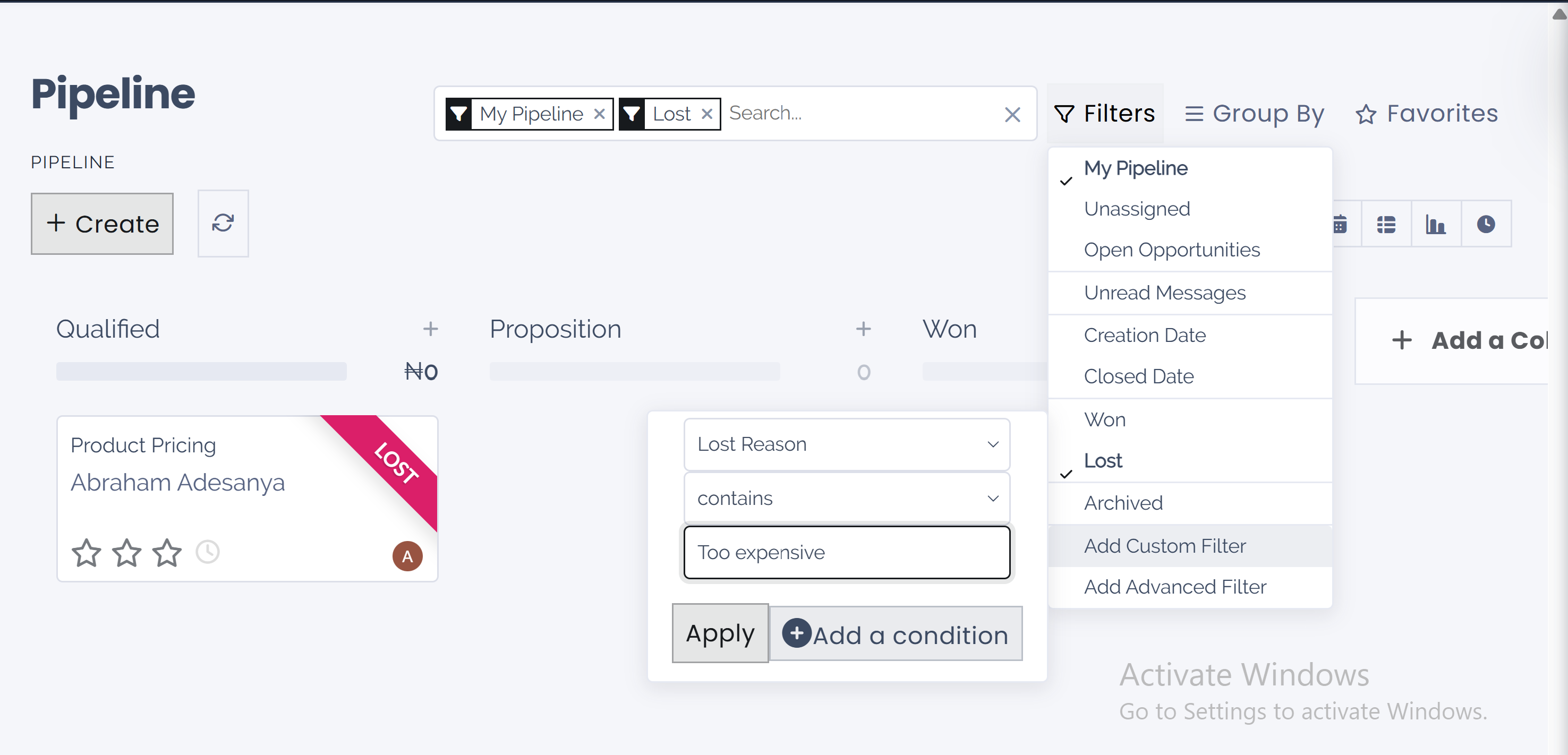Click the plus icon on Qualified column
The width and height of the screenshot is (1568, 755).
pos(430,329)
